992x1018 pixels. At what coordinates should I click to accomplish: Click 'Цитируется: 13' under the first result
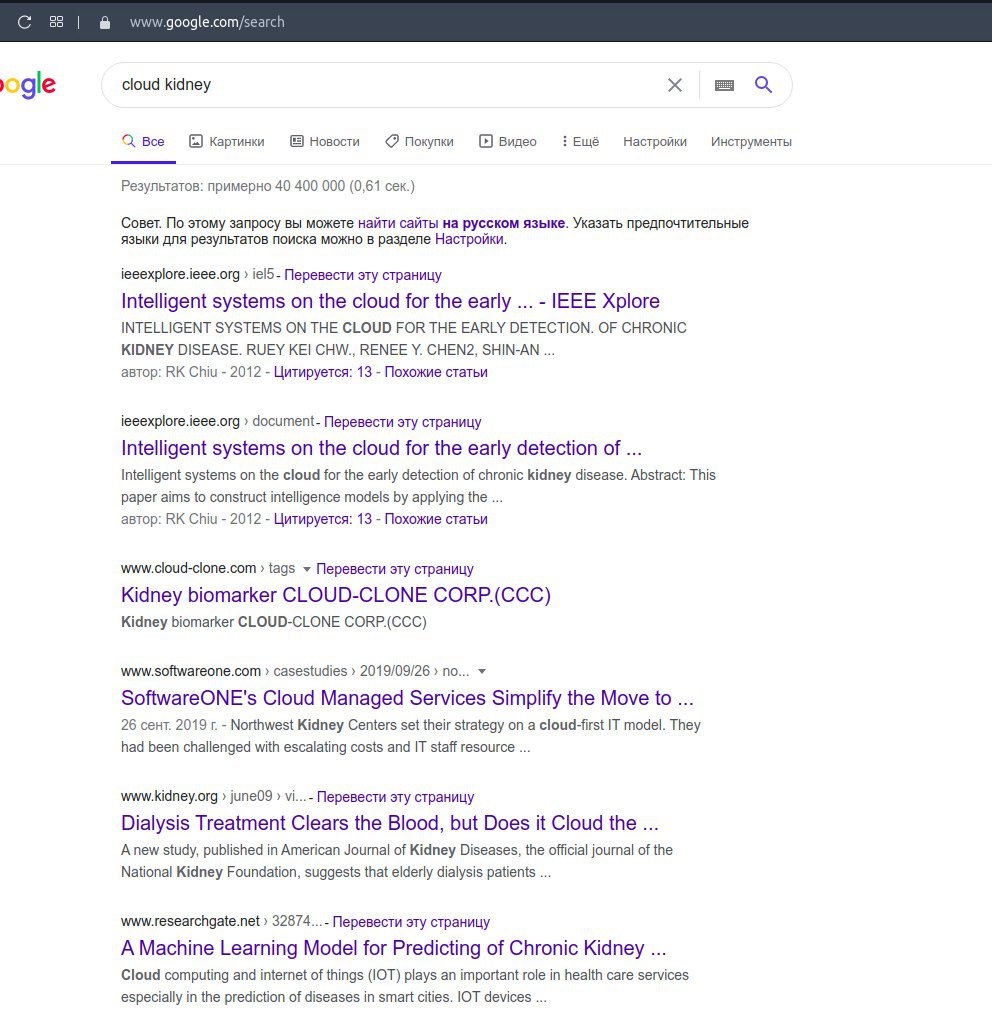[323, 373]
